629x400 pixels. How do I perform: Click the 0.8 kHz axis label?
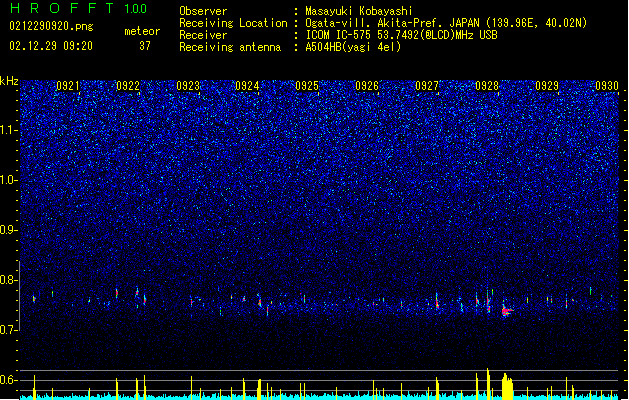[x=9, y=280]
